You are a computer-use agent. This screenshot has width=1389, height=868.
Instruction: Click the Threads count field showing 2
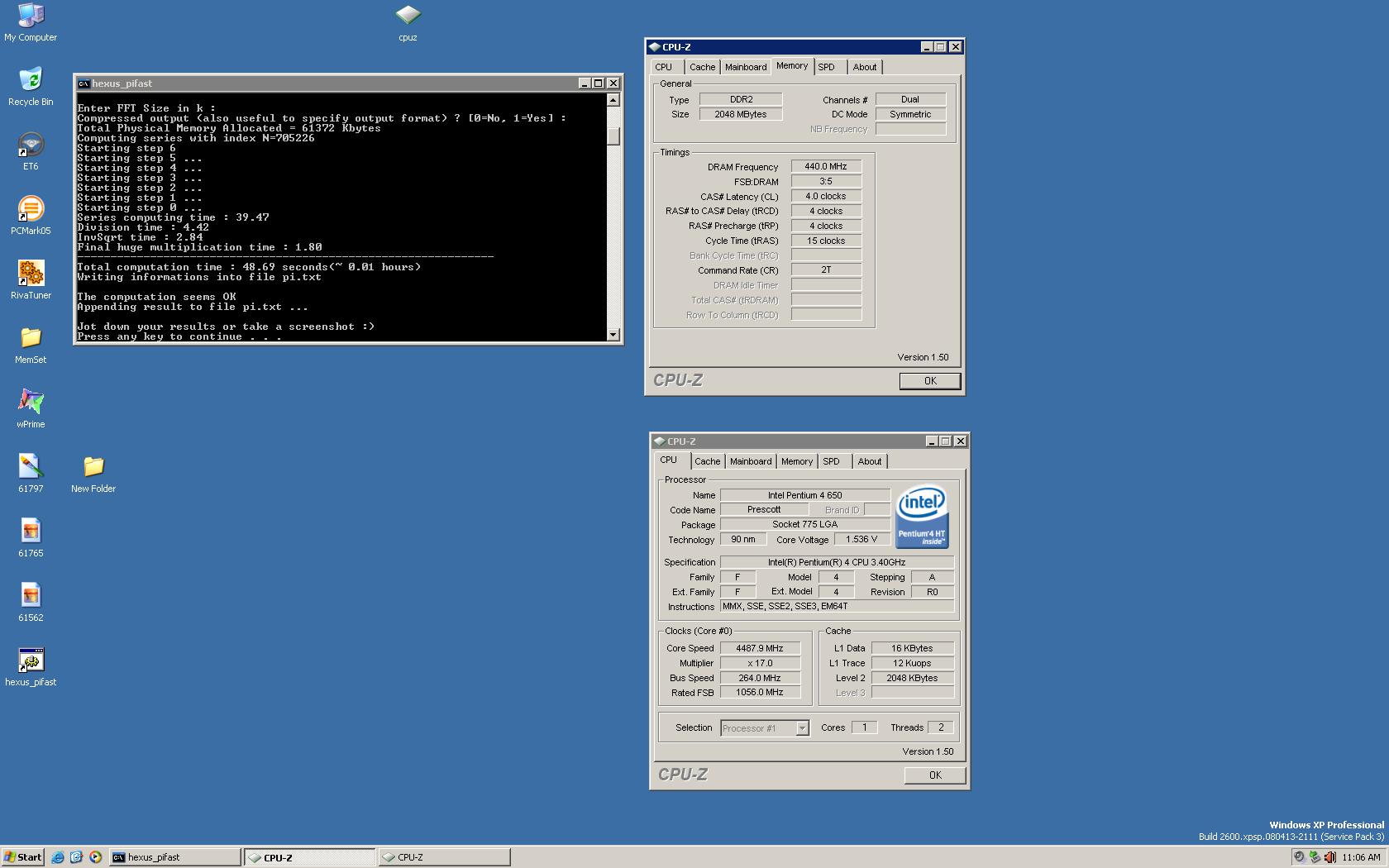[x=940, y=727]
